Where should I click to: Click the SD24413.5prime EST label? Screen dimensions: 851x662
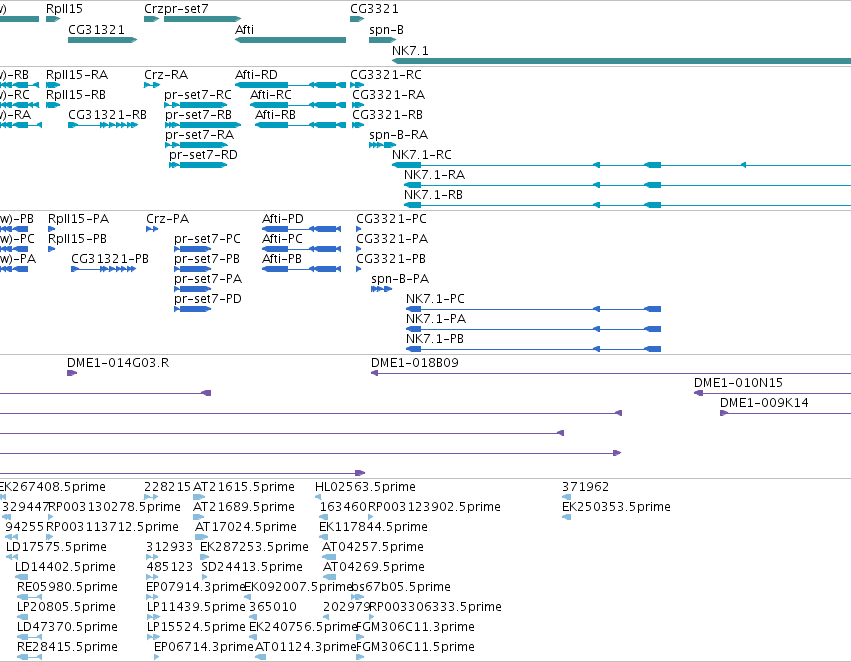point(252,567)
